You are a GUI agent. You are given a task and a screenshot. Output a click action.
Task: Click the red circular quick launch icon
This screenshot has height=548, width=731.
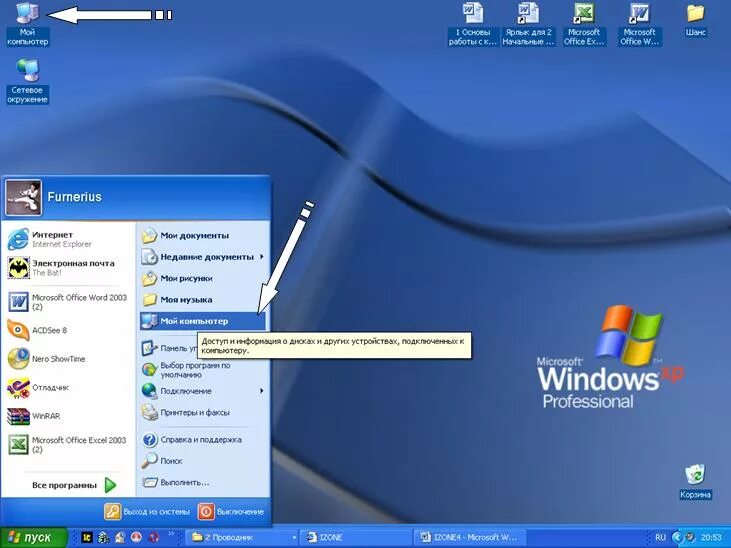tap(136, 538)
